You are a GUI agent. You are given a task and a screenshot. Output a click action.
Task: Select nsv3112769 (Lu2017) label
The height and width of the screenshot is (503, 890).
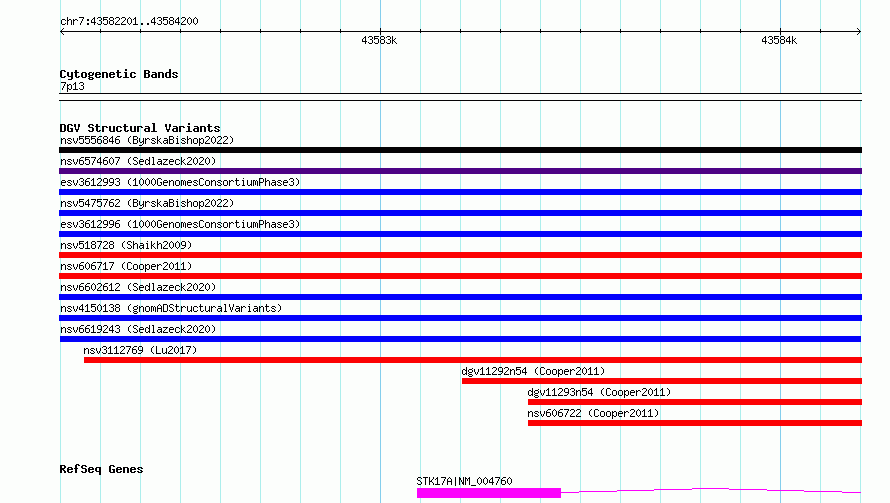(x=140, y=350)
